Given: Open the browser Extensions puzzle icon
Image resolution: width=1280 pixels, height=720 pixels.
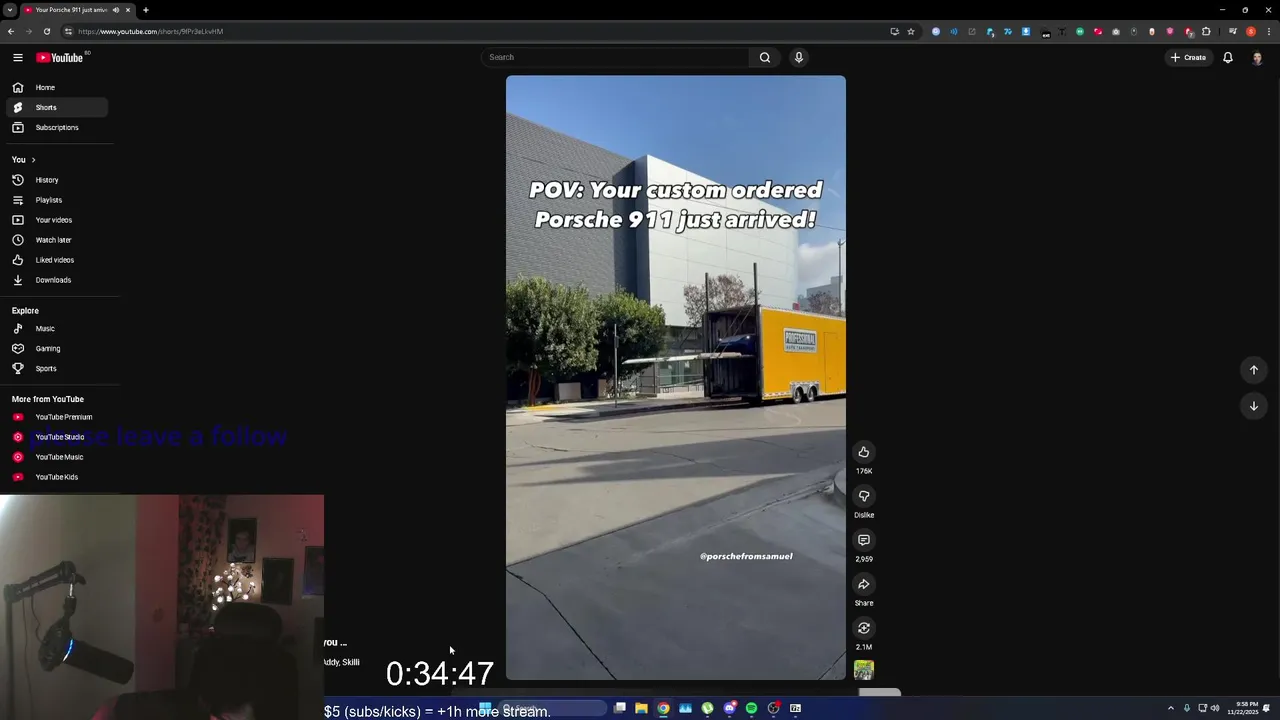Looking at the screenshot, I should click(x=1206, y=31).
